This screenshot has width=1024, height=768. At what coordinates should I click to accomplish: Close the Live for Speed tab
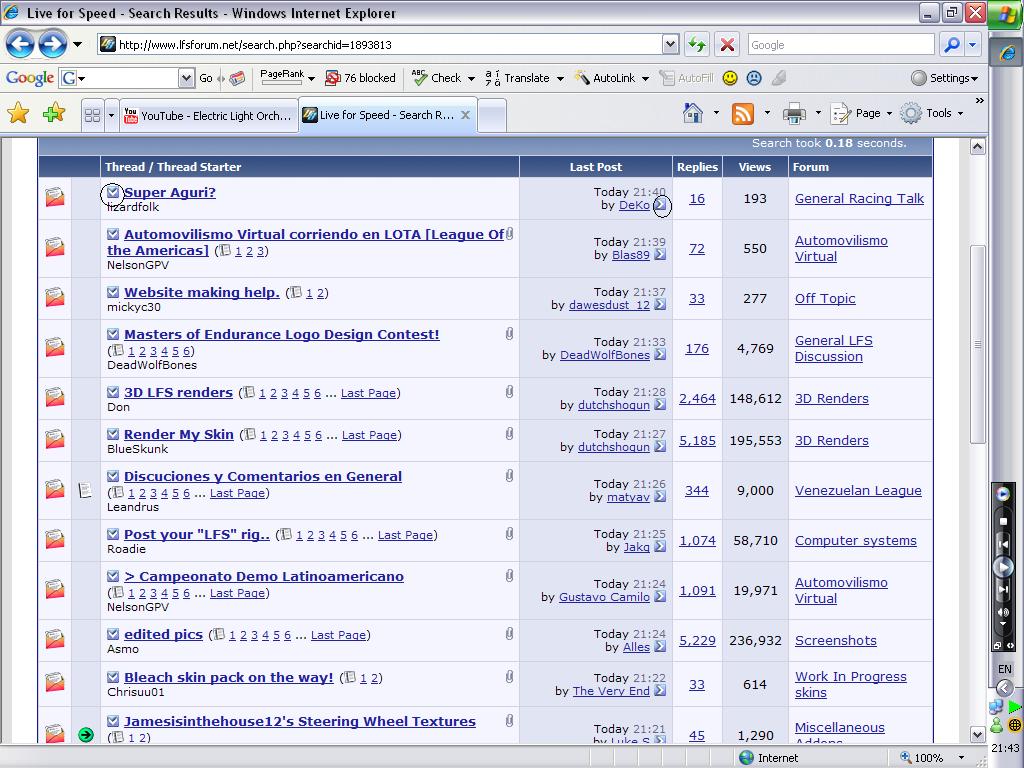pos(465,115)
